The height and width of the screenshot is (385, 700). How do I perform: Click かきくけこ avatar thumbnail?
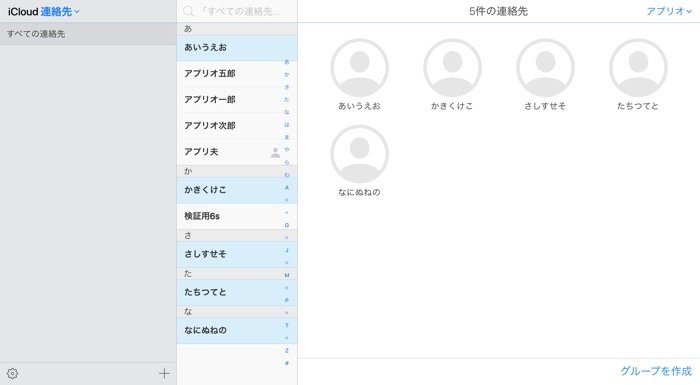(452, 68)
